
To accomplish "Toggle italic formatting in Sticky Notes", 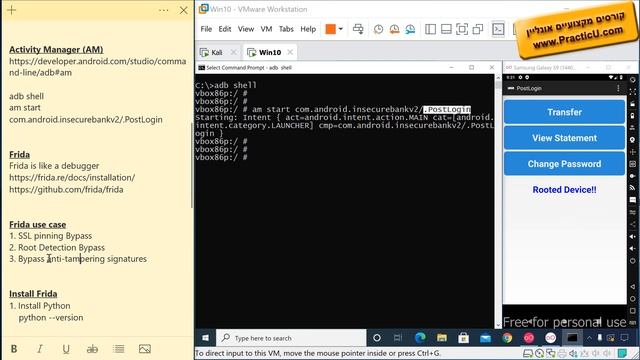I will pos(40,349).
